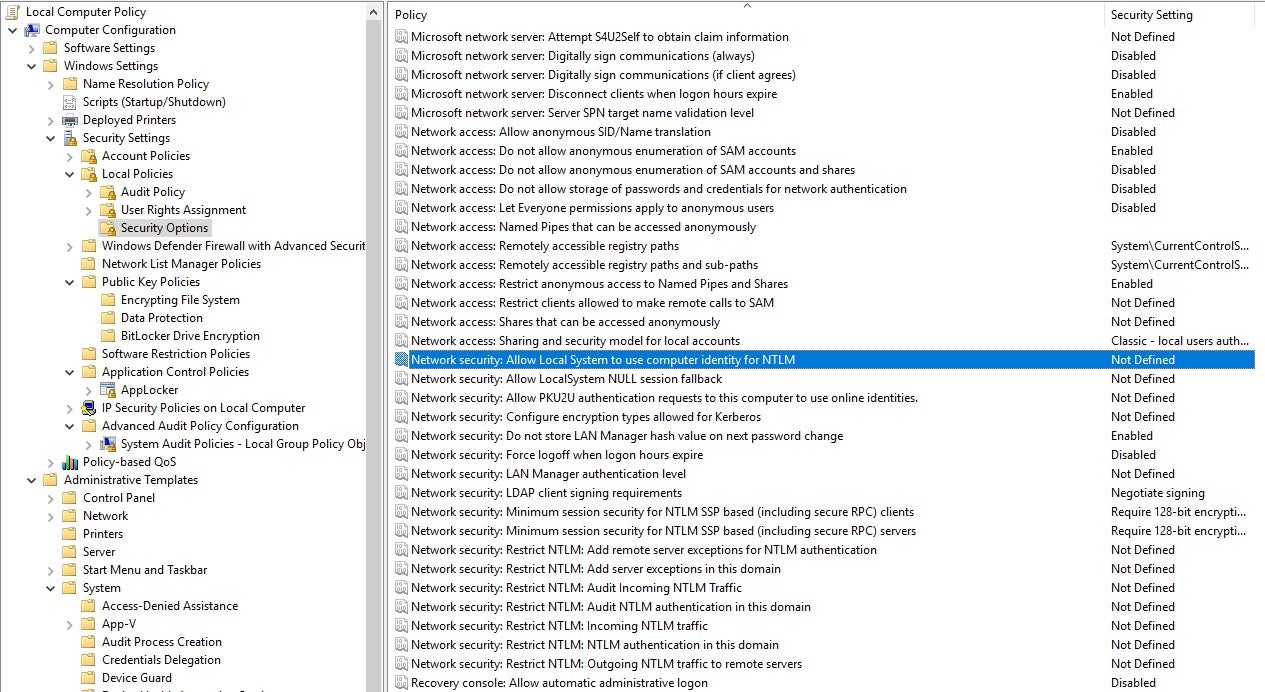Click the Scripts (Startup/Shutdown) icon
1265x692 pixels.
point(70,102)
